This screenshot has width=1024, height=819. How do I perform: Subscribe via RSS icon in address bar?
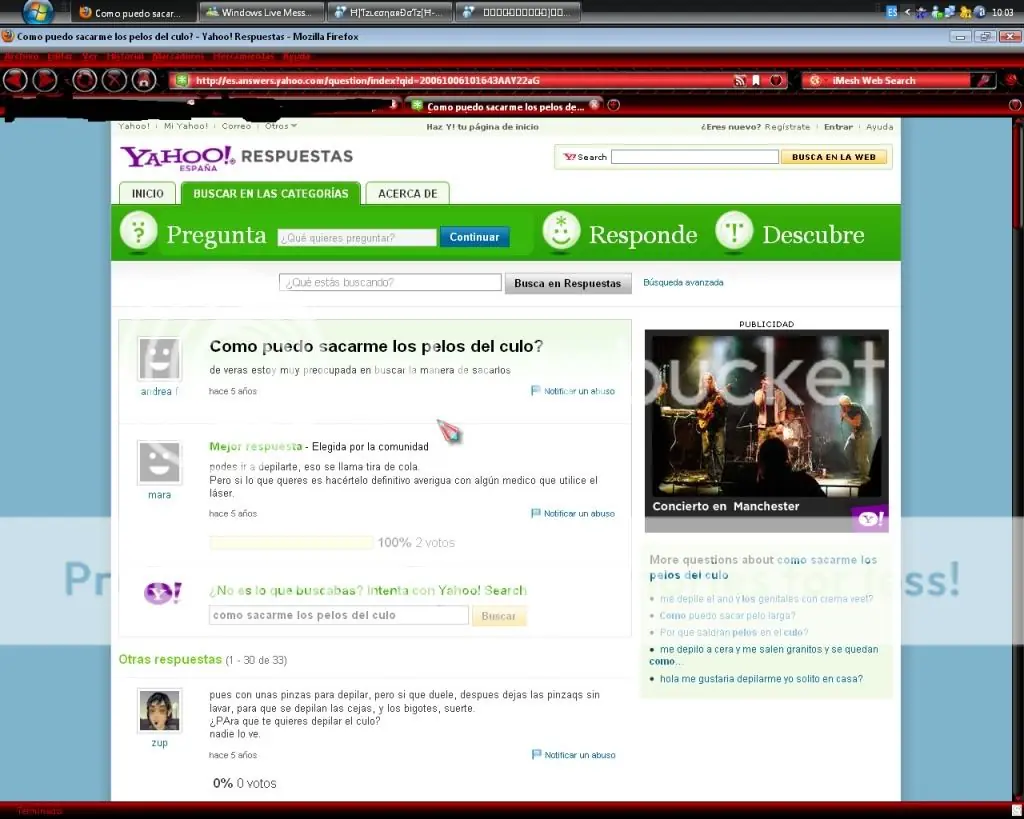coord(739,80)
